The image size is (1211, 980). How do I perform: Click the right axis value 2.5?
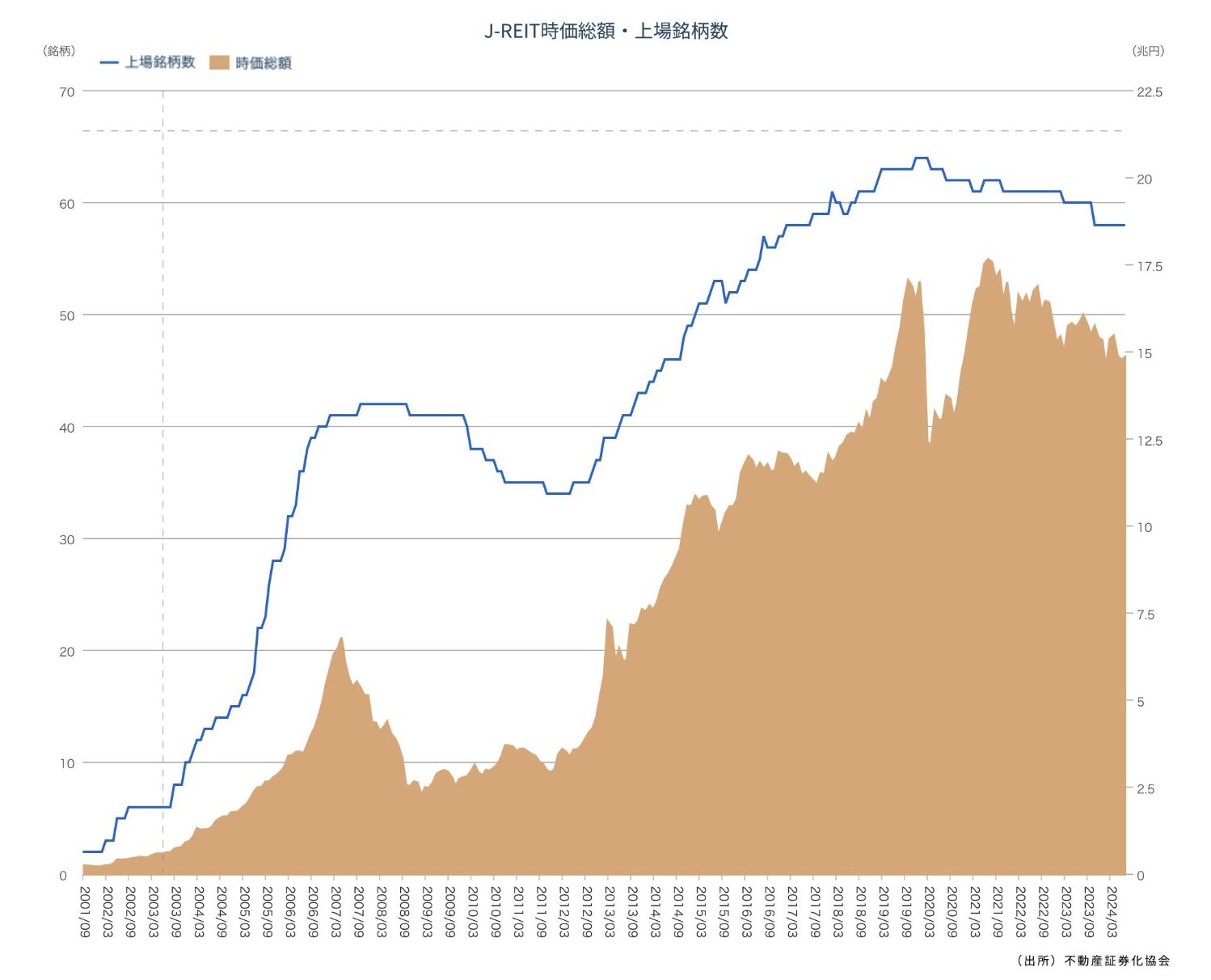1145,789
